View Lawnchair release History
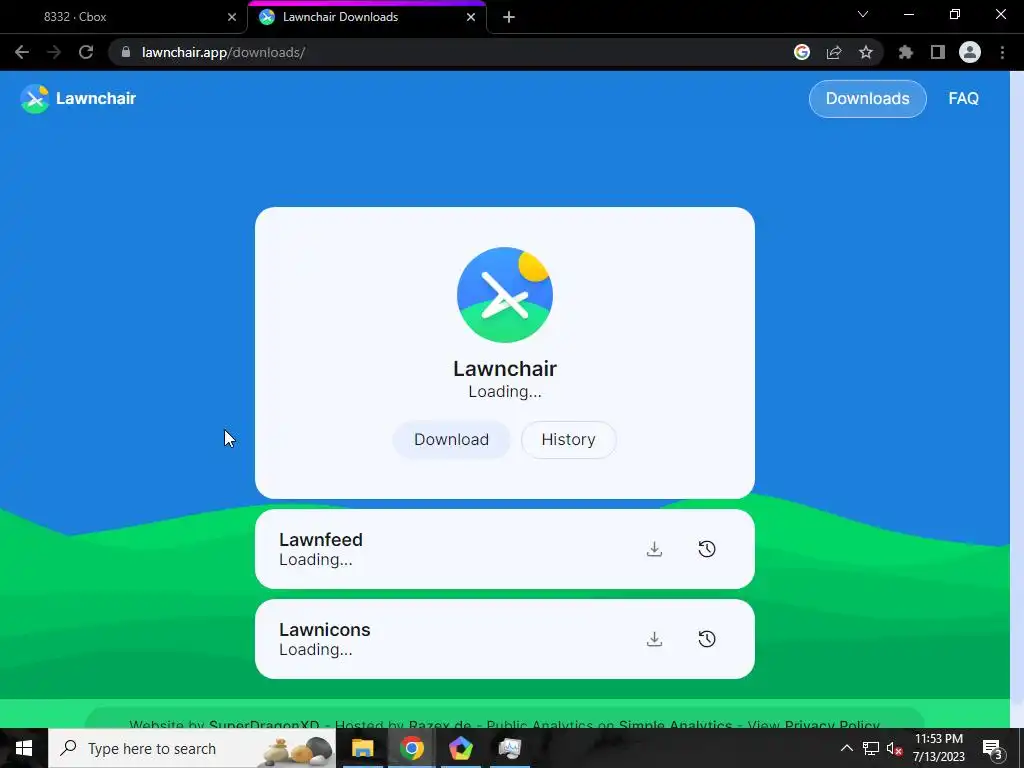The height and width of the screenshot is (768, 1024). coord(568,440)
